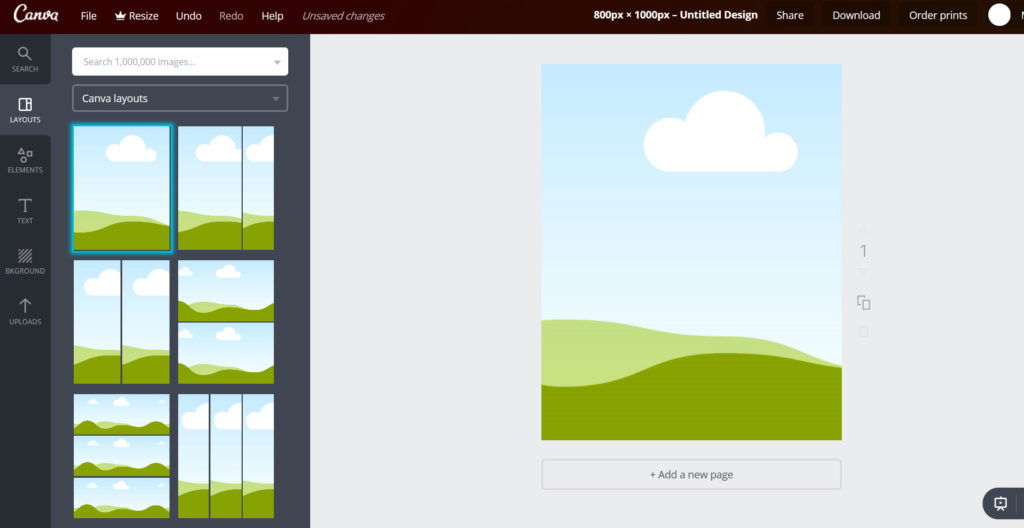Click the Download button
The image size is (1024, 528).
tap(856, 15)
